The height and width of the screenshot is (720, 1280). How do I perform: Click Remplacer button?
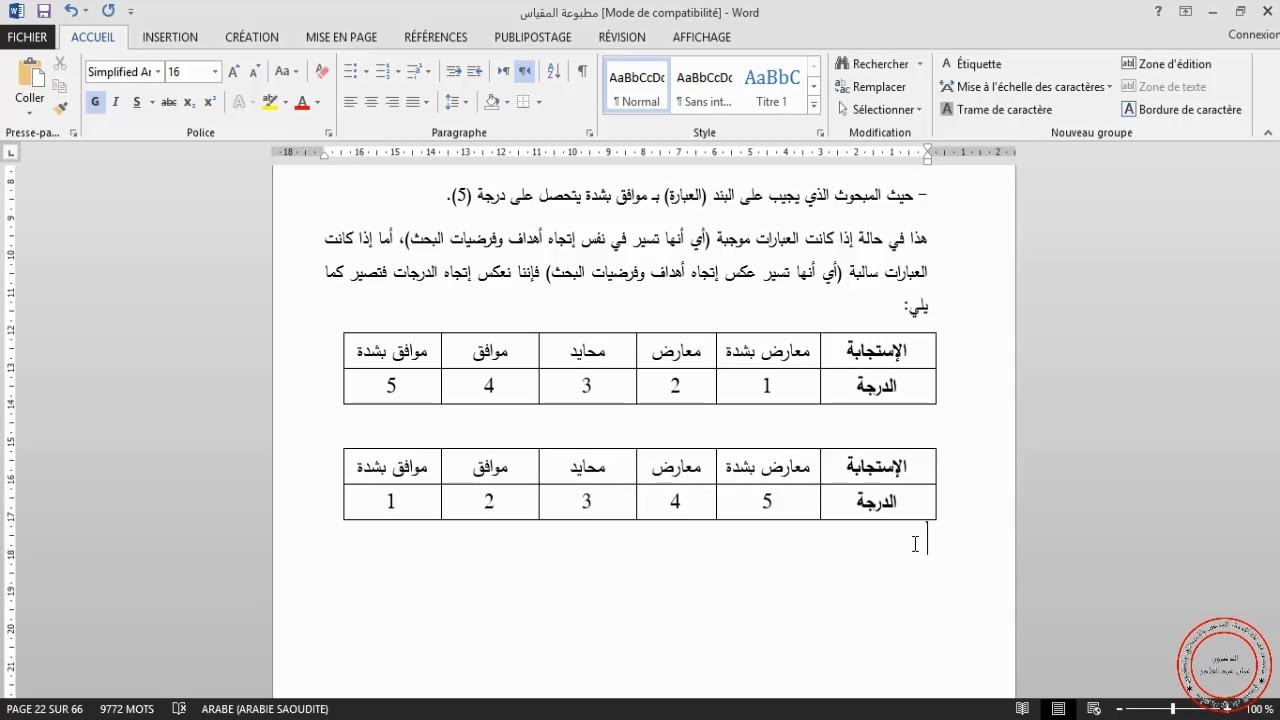(871, 87)
